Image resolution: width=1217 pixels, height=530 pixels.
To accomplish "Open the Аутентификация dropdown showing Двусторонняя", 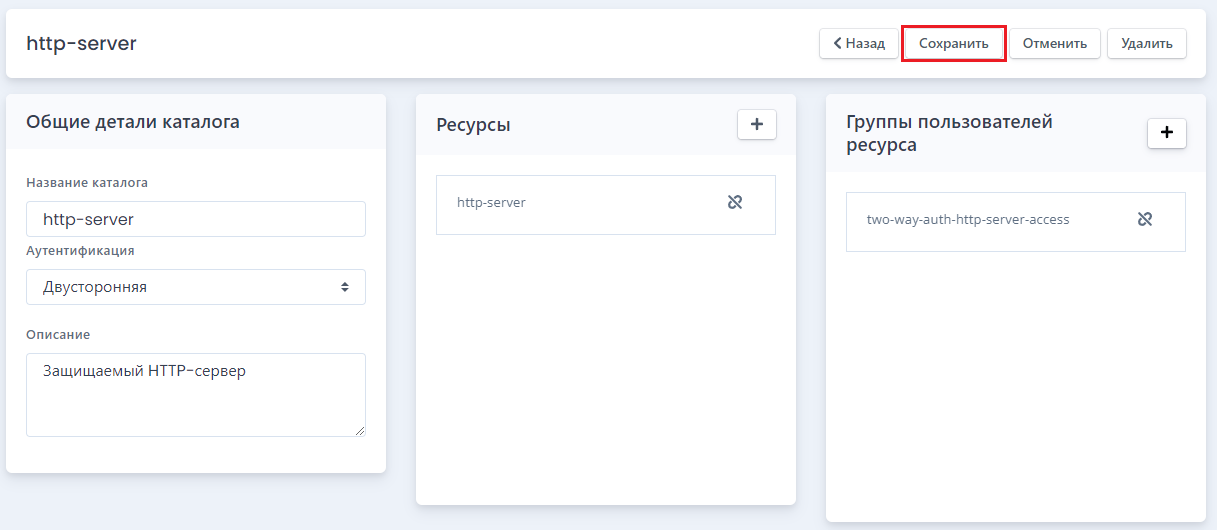I will 196,287.
